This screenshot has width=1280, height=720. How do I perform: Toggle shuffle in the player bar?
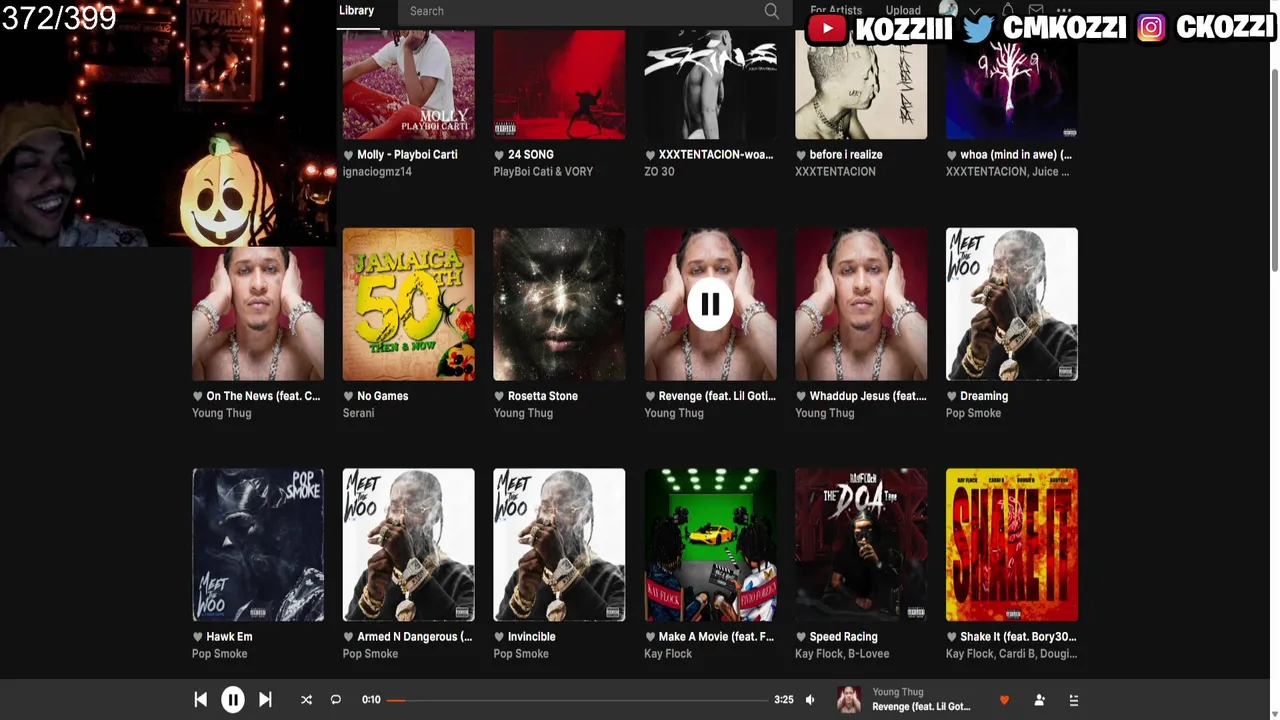(x=306, y=700)
